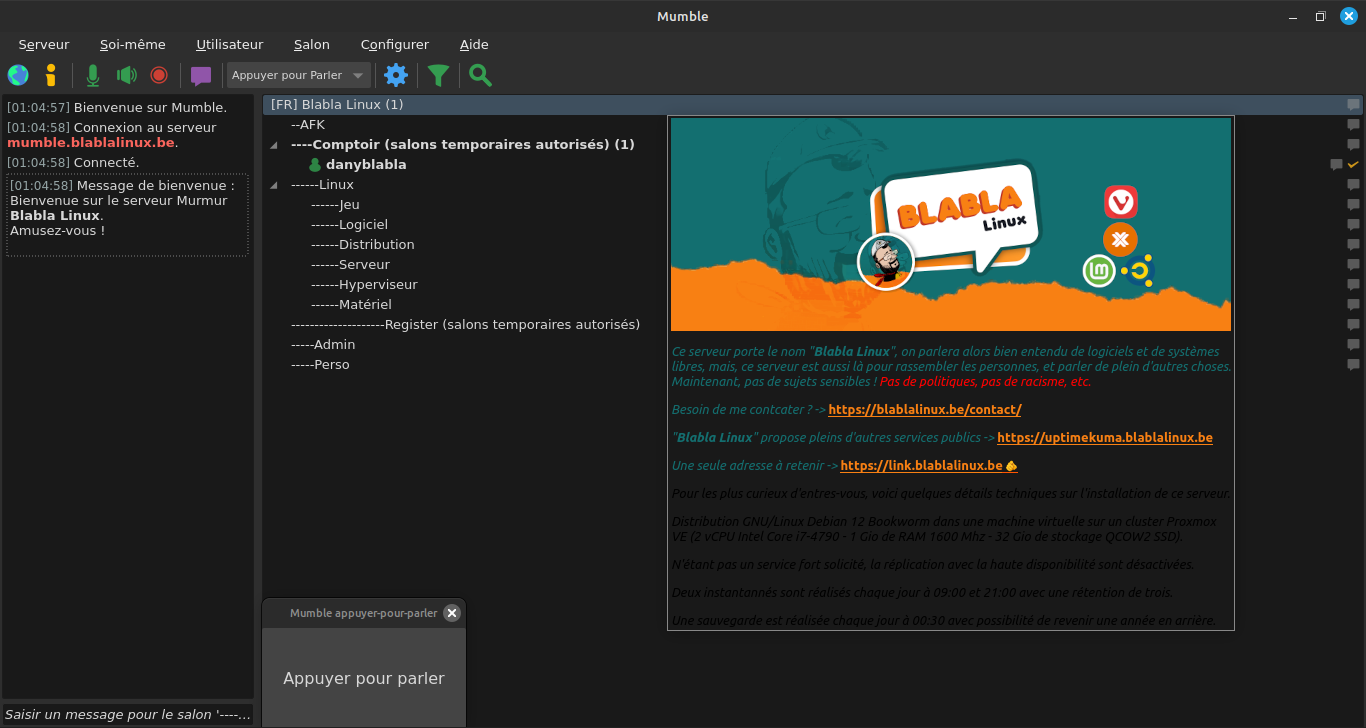
Task: Collapse the Comptoir channel triangle
Action: (273, 145)
